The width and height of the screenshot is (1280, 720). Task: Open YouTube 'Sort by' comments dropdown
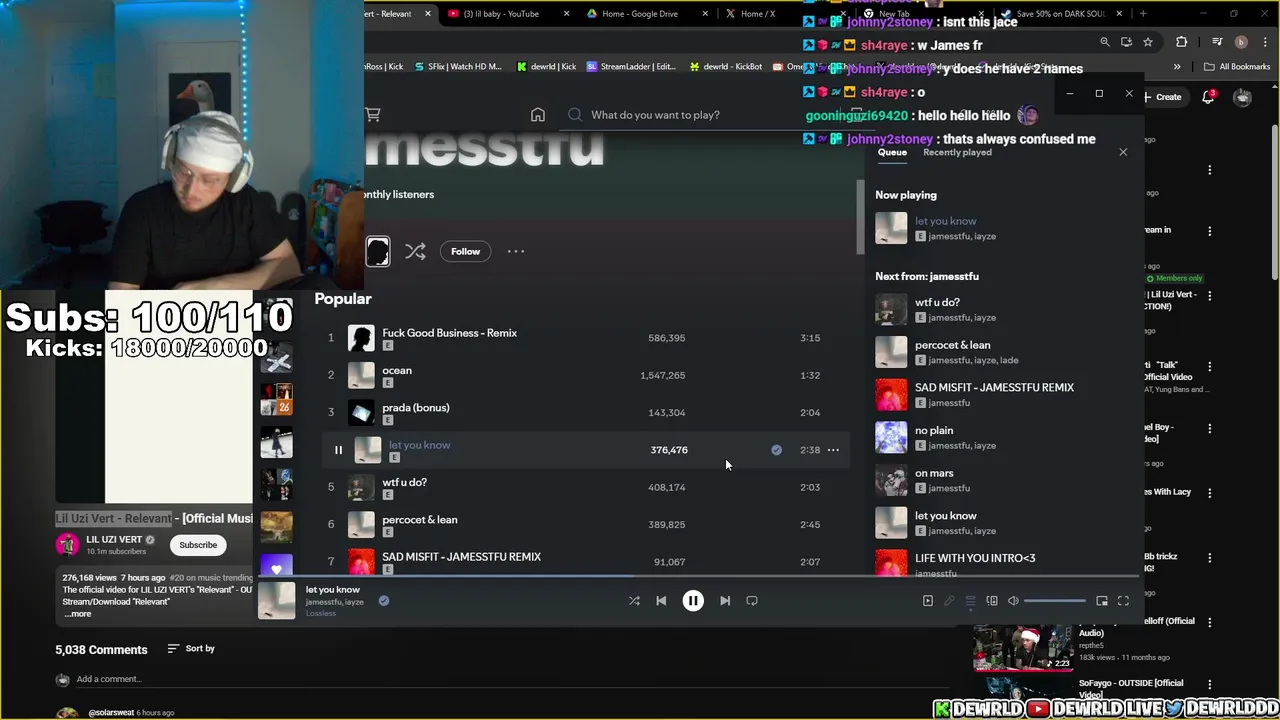pyautogui.click(x=191, y=649)
